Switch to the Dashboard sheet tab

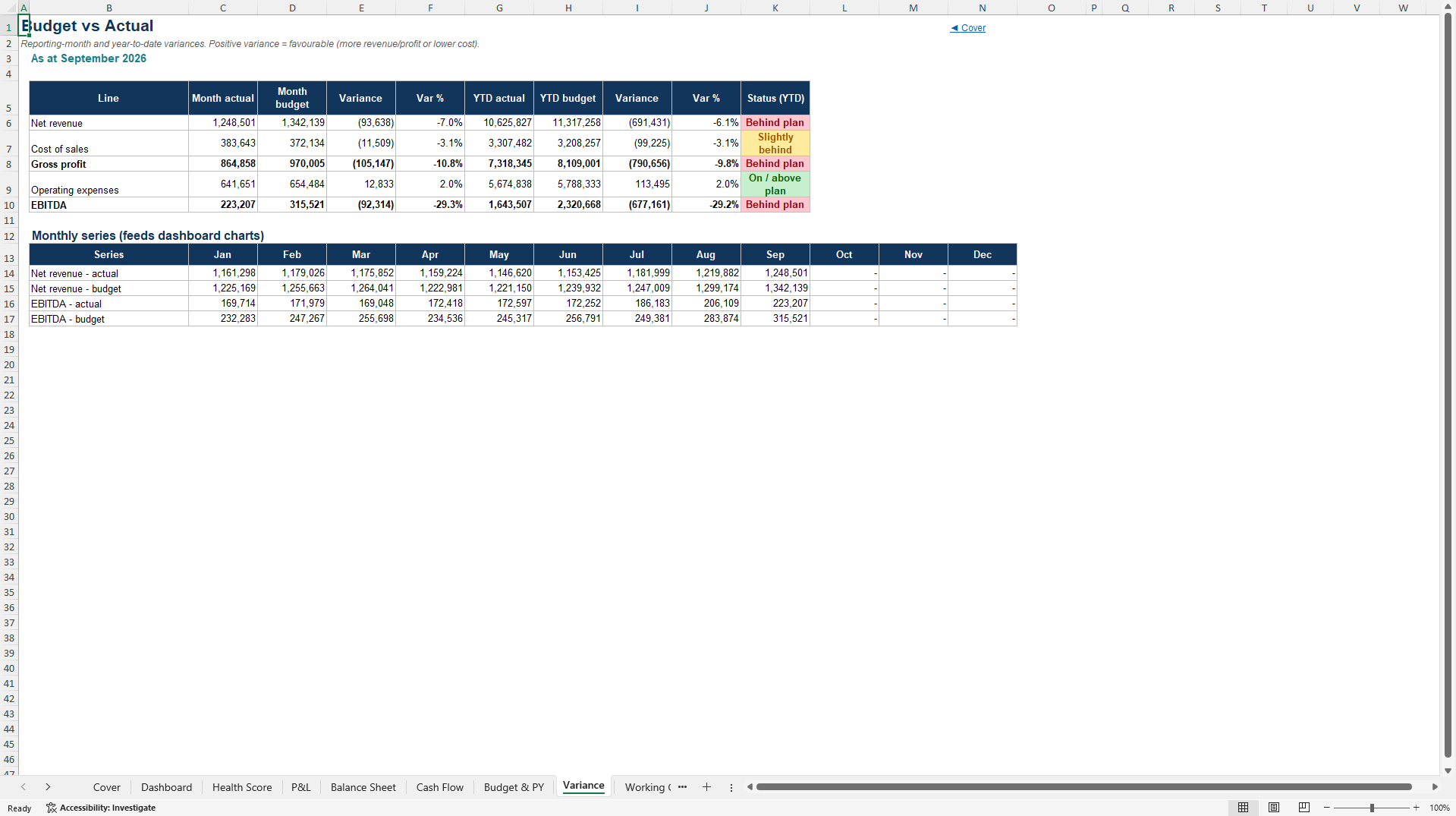pos(166,787)
